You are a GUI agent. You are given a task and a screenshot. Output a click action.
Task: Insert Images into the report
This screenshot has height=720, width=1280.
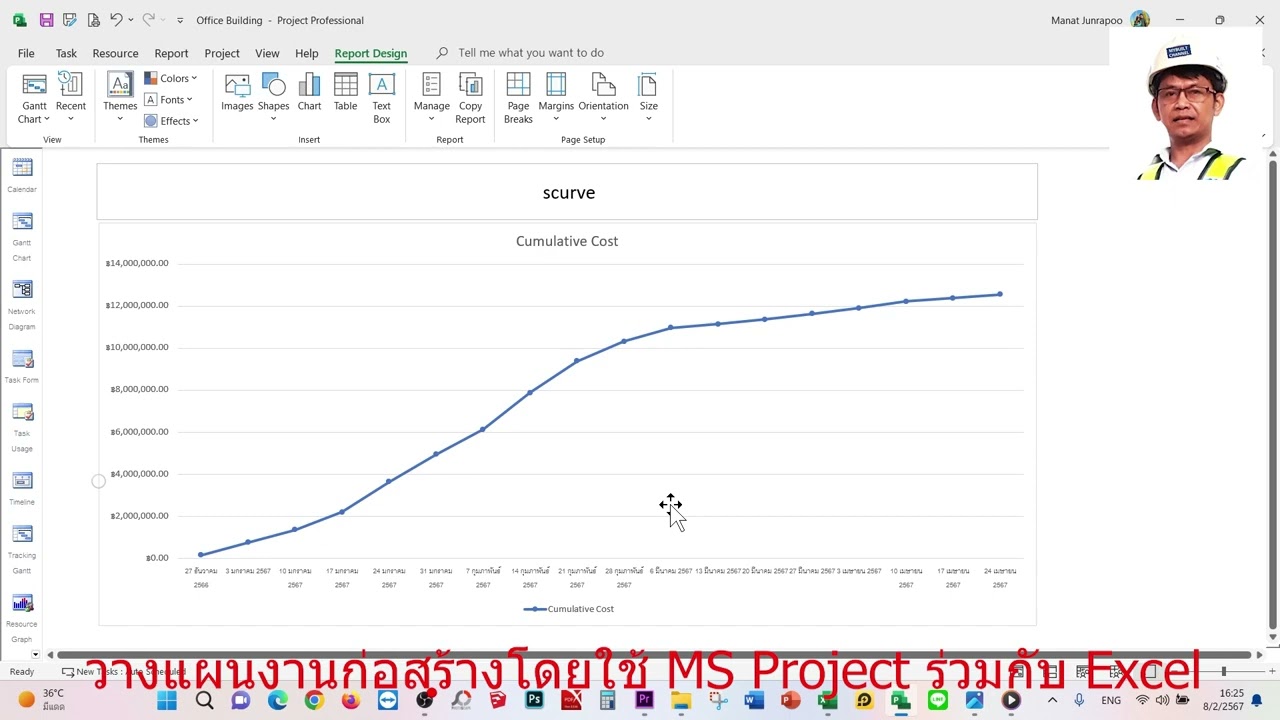click(237, 93)
